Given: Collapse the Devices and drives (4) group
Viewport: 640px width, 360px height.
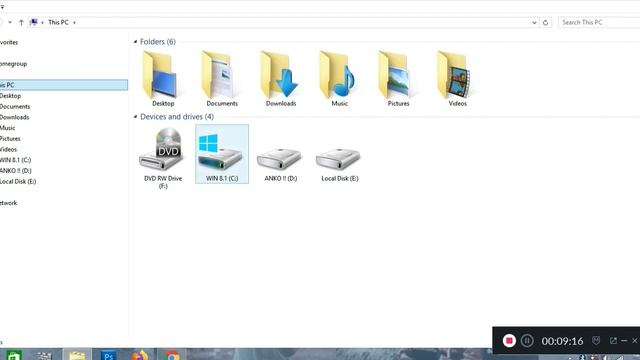Looking at the screenshot, I should (136, 117).
